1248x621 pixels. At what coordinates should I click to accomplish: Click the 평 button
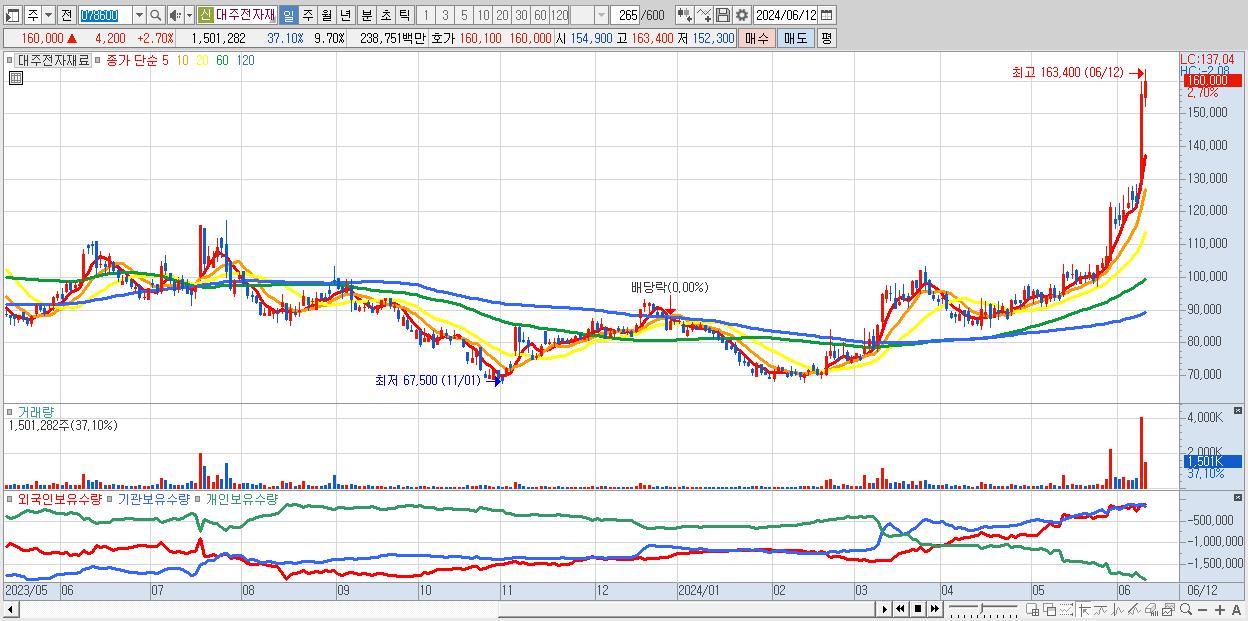pos(826,38)
